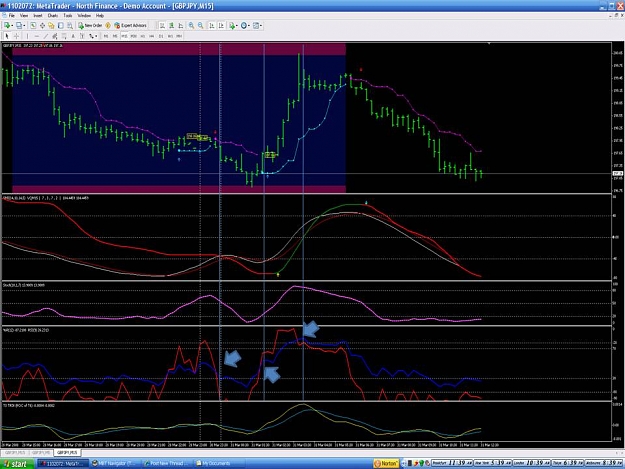Open the Help menu
The image size is (625, 469).
(x=100, y=16)
